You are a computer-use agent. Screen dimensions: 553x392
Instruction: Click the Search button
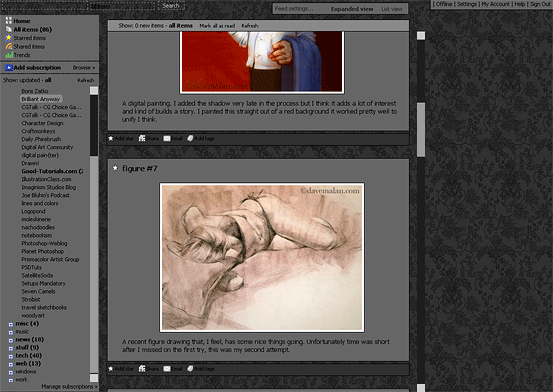point(171,6)
